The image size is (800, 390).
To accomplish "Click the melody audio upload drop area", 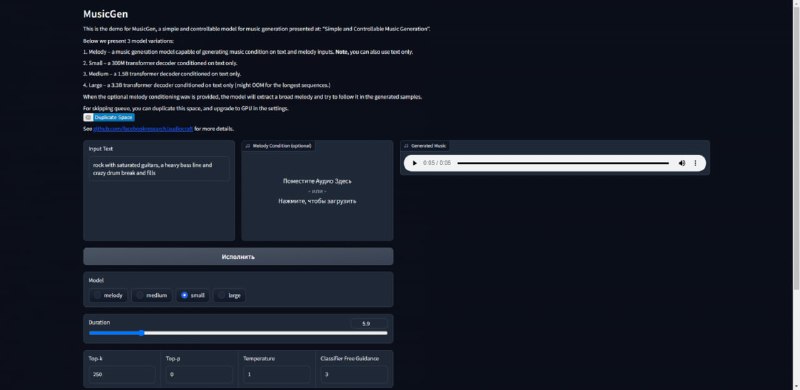I will tap(317, 191).
